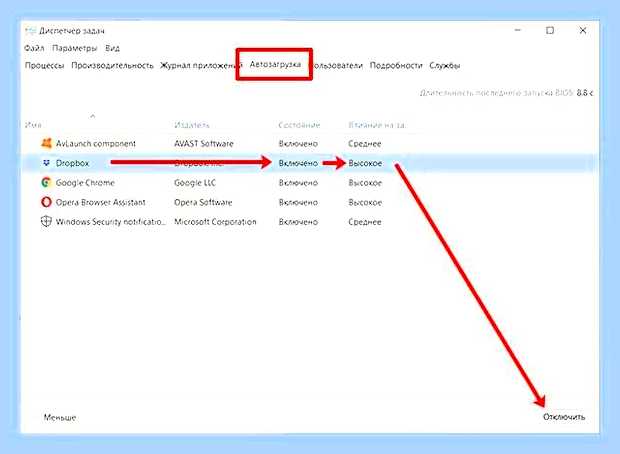This screenshot has width=620, height=454.
Task: Click the Google Chrome icon
Action: click(46, 182)
